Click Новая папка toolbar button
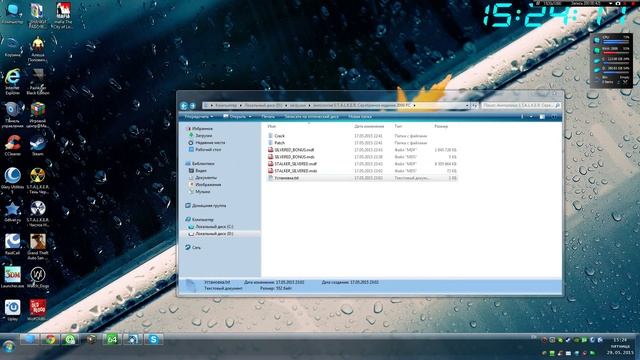This screenshot has height=360, width=640. coord(360,117)
